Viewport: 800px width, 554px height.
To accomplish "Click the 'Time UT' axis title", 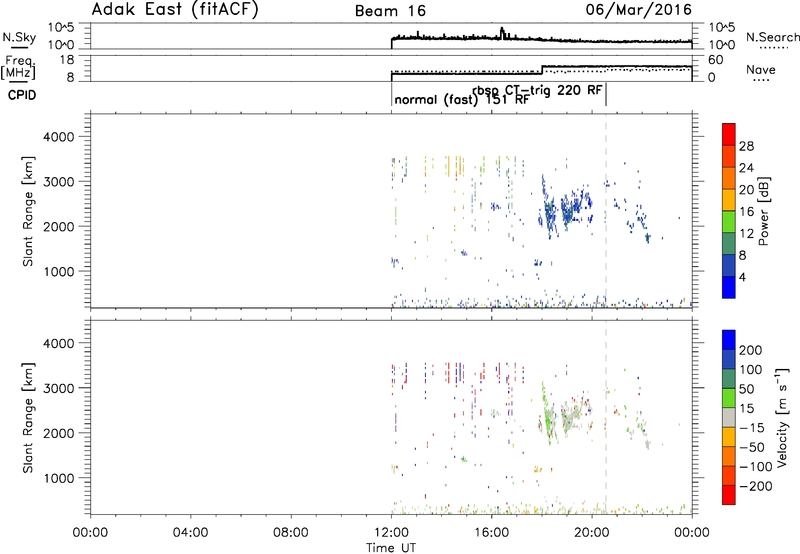I will (391, 547).
